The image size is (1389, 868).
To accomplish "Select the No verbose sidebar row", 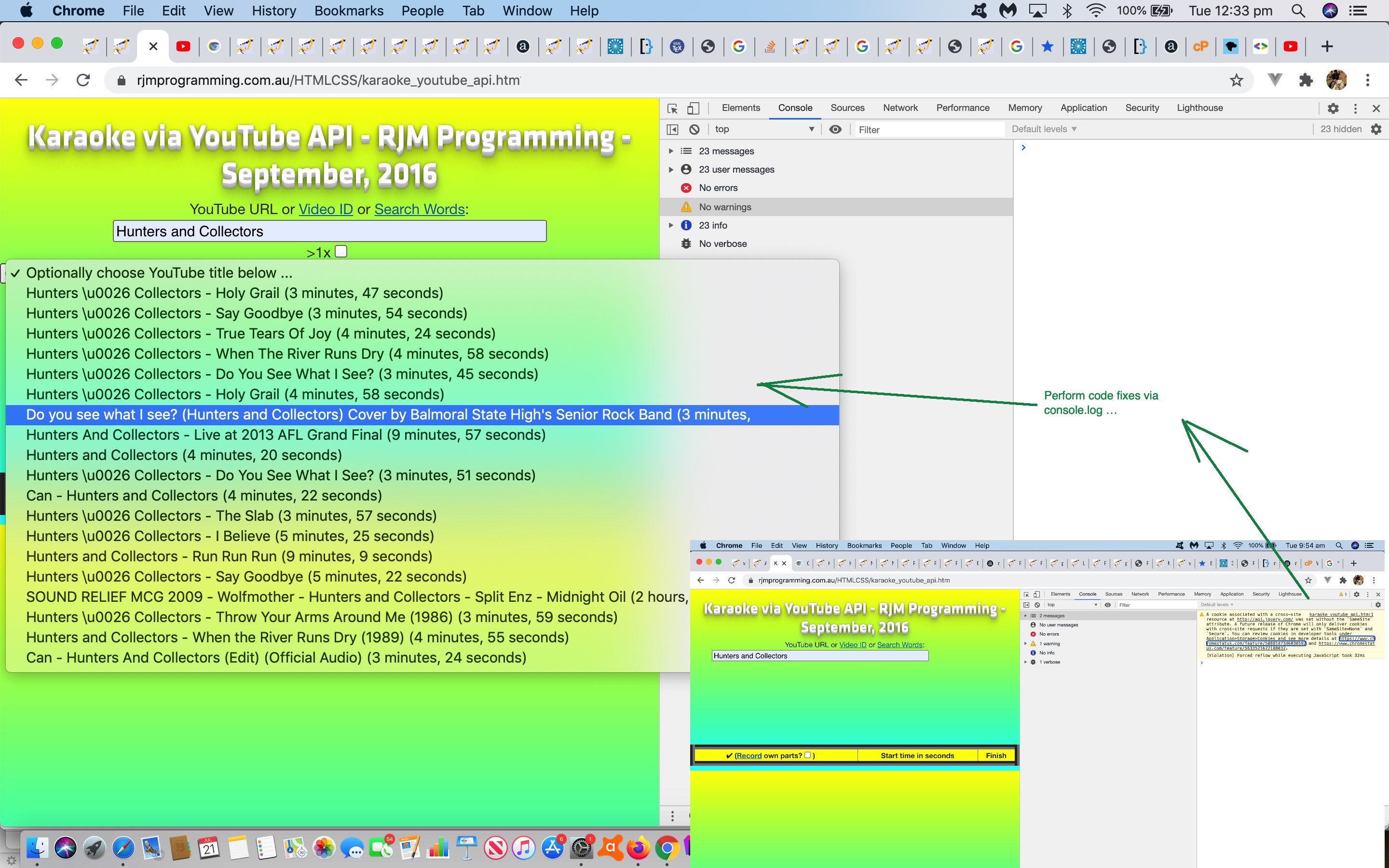I will (x=836, y=244).
